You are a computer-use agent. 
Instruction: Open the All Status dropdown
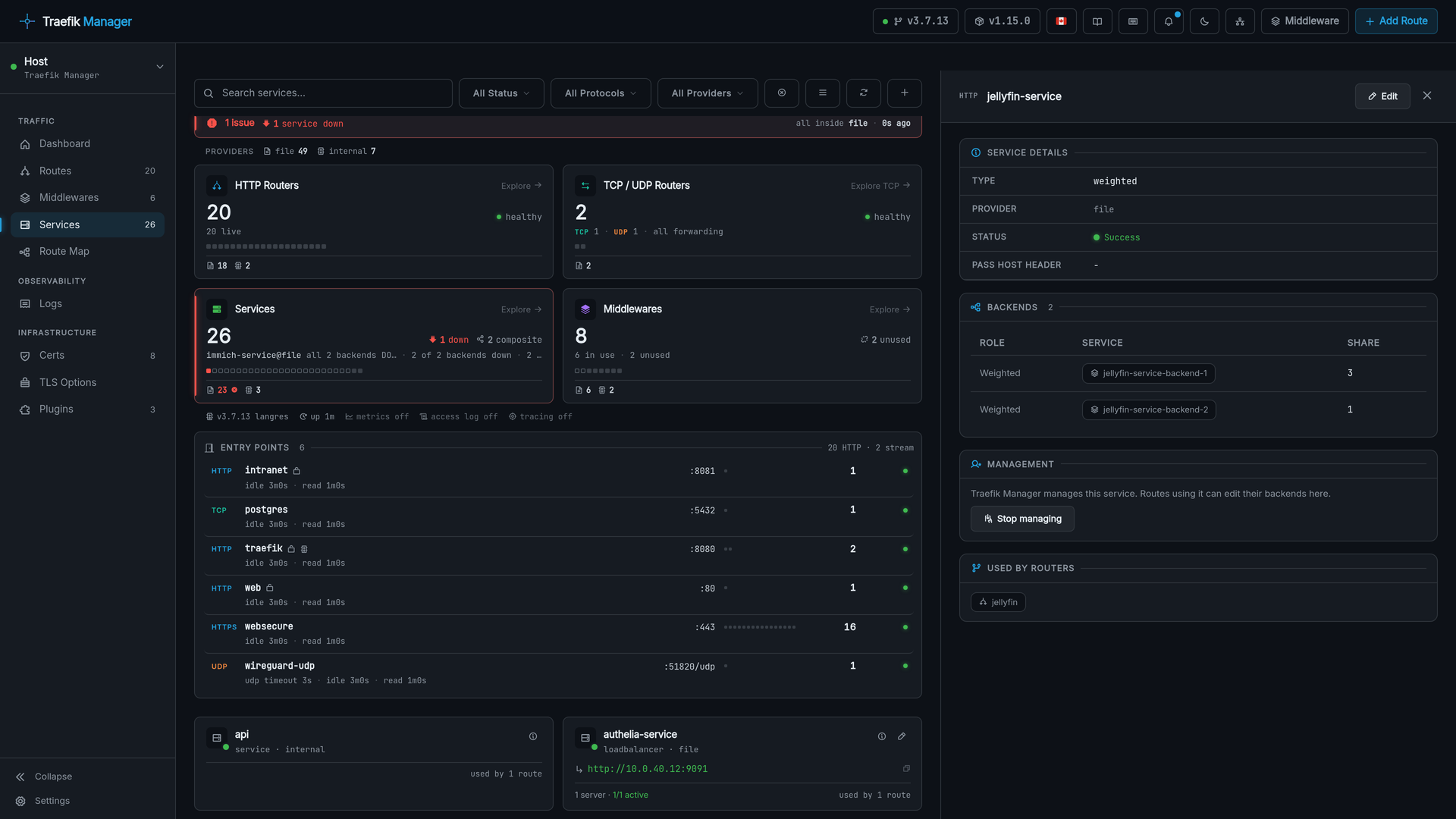pyautogui.click(x=501, y=93)
